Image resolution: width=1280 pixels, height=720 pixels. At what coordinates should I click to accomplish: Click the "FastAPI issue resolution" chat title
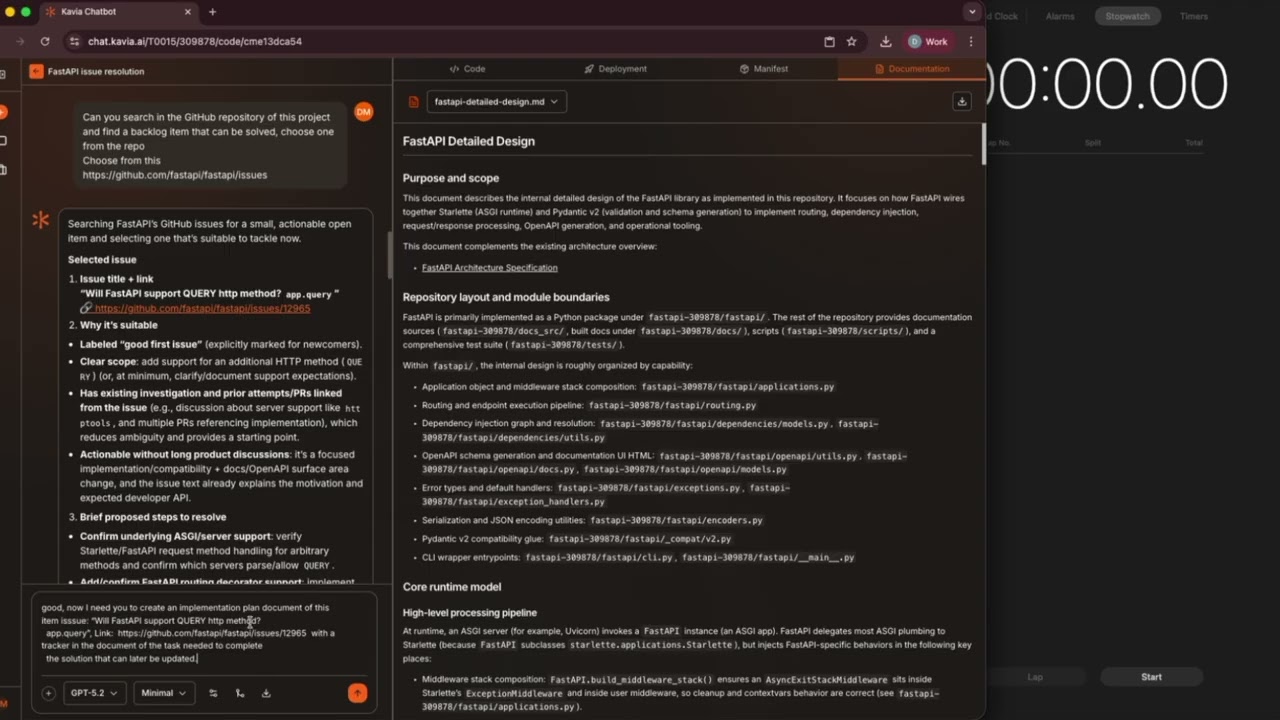96,72
